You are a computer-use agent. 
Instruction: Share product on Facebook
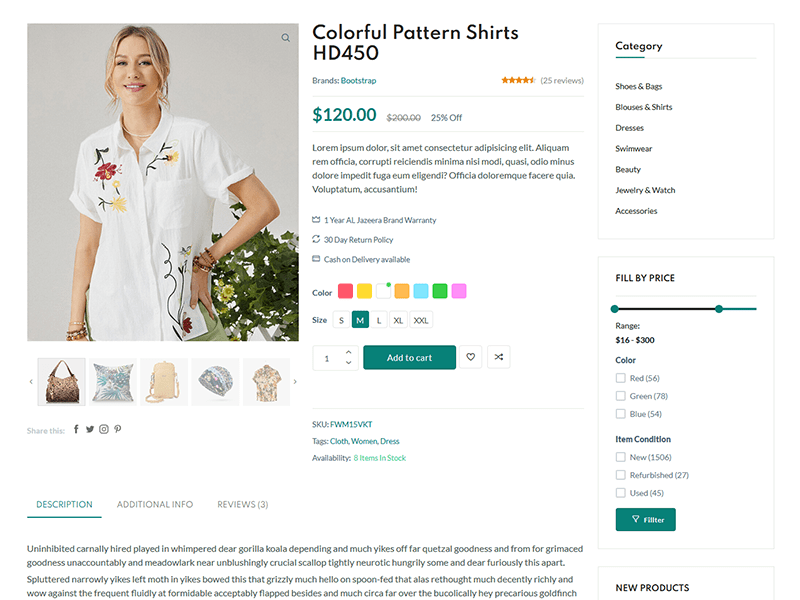(77, 429)
